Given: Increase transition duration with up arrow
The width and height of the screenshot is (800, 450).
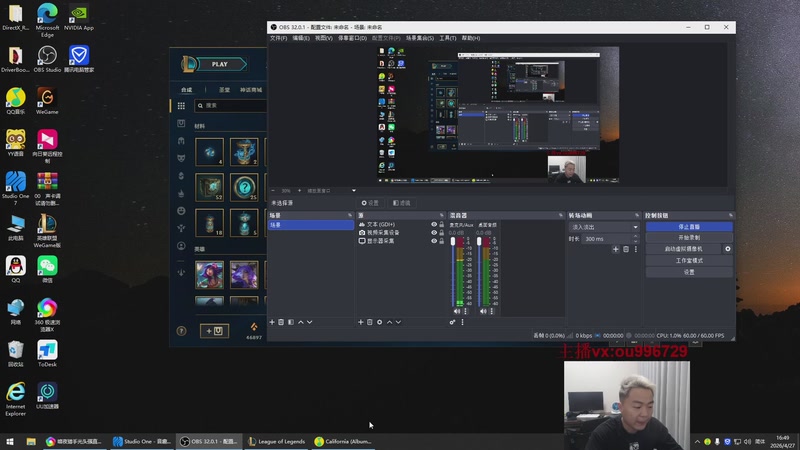Looking at the screenshot, I should (636, 236).
